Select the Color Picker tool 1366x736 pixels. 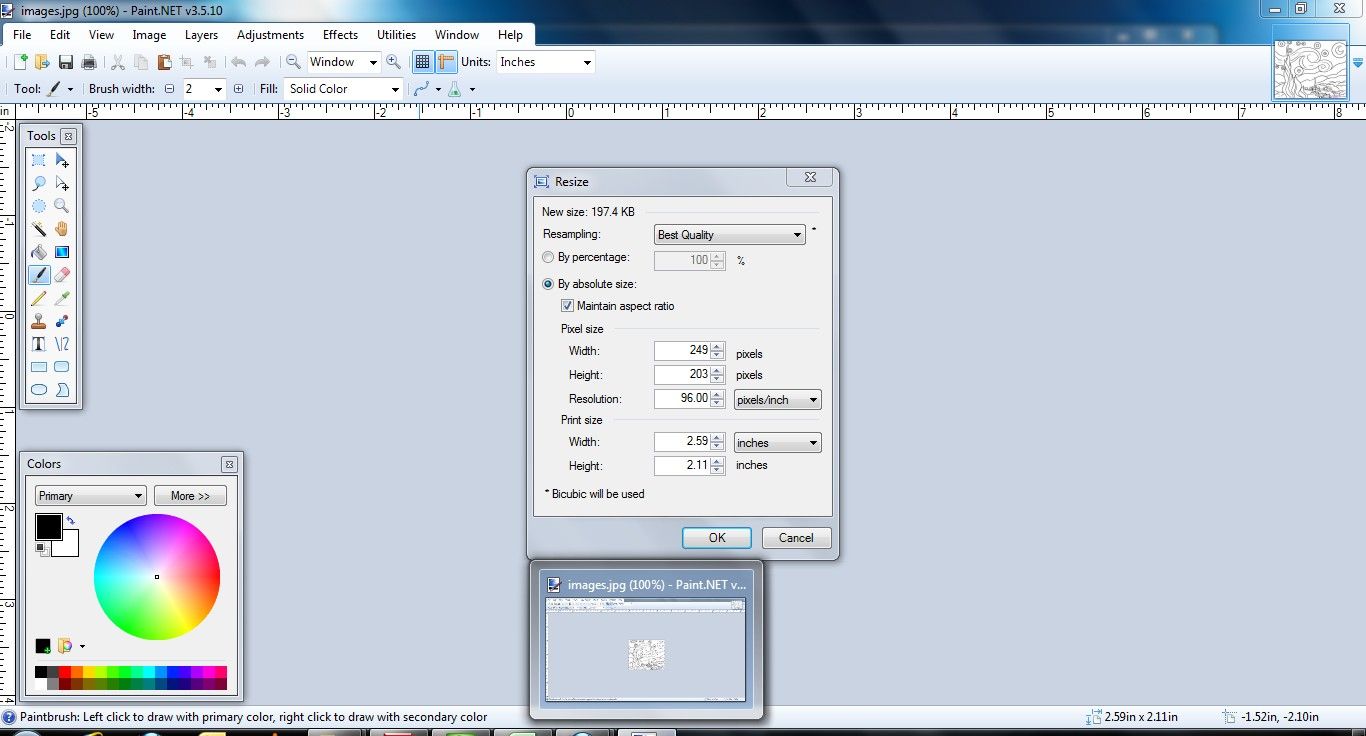[x=62, y=298]
